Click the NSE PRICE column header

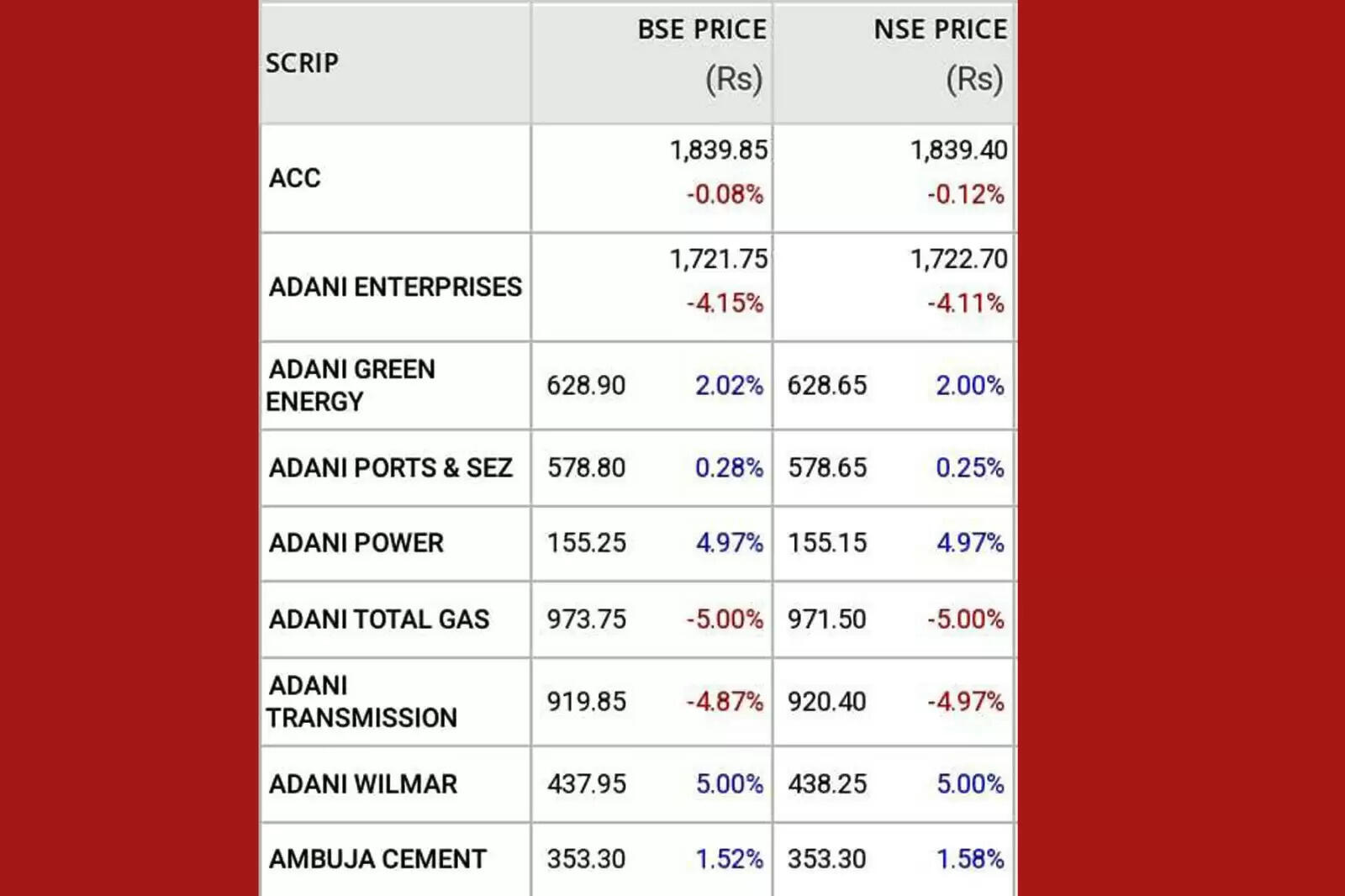click(940, 30)
